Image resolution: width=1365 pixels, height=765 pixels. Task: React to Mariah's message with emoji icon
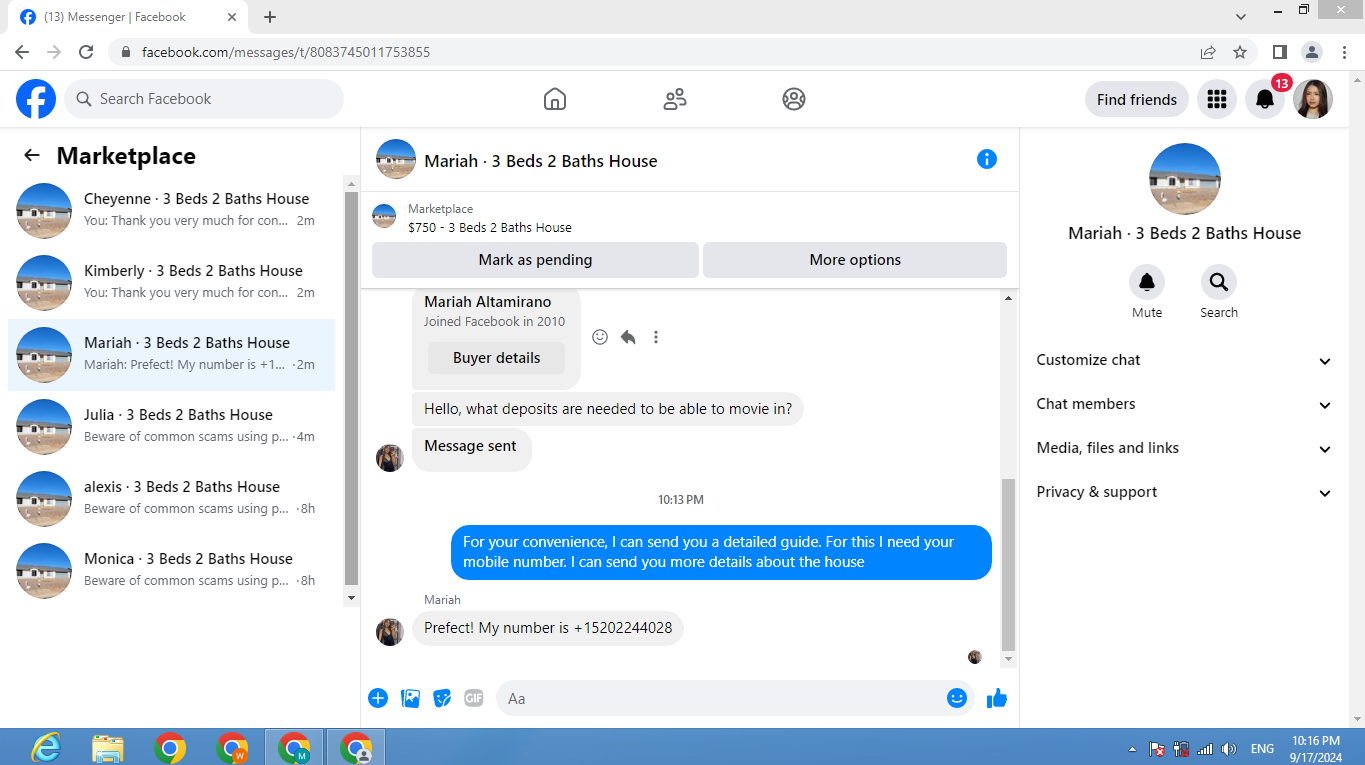coord(600,337)
